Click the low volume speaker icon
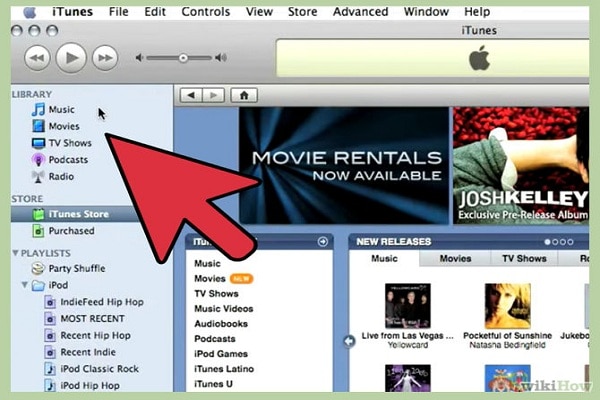Image resolution: width=600 pixels, height=400 pixels. coord(140,58)
